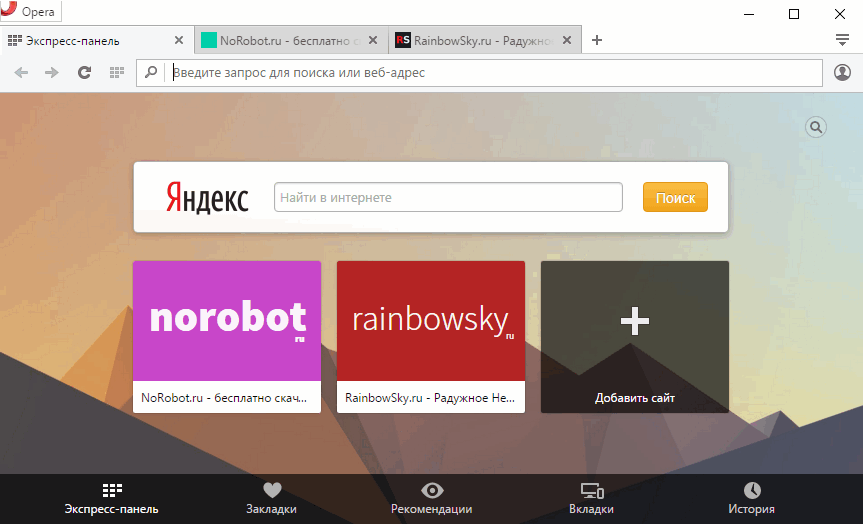Switch to the NoRobot.ru tab
This screenshot has height=524, width=863.
pyautogui.click(x=291, y=40)
